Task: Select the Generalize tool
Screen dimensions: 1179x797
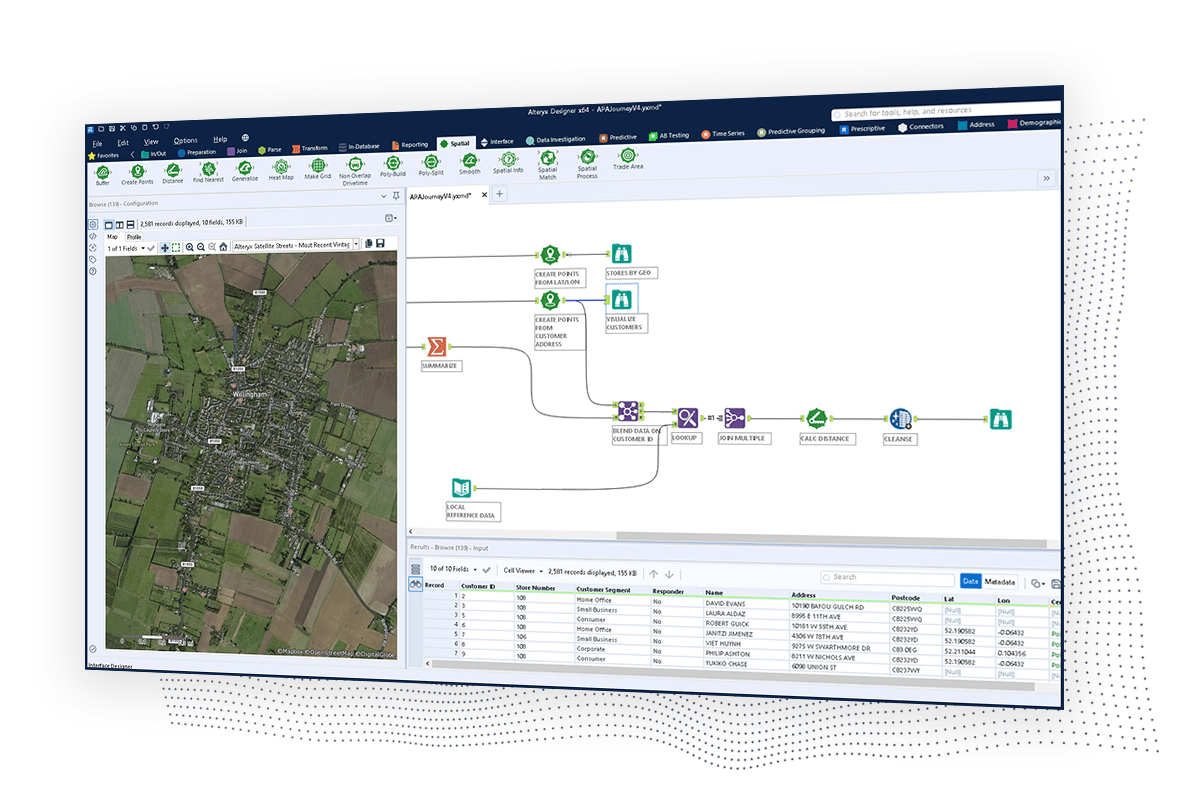Action: (x=244, y=171)
